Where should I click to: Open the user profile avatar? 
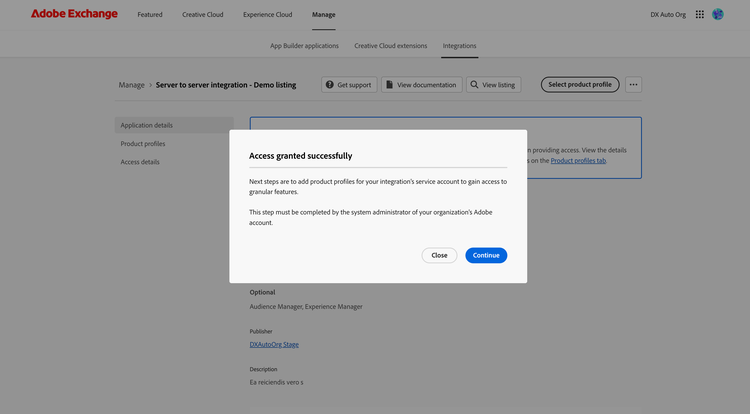tap(717, 14)
